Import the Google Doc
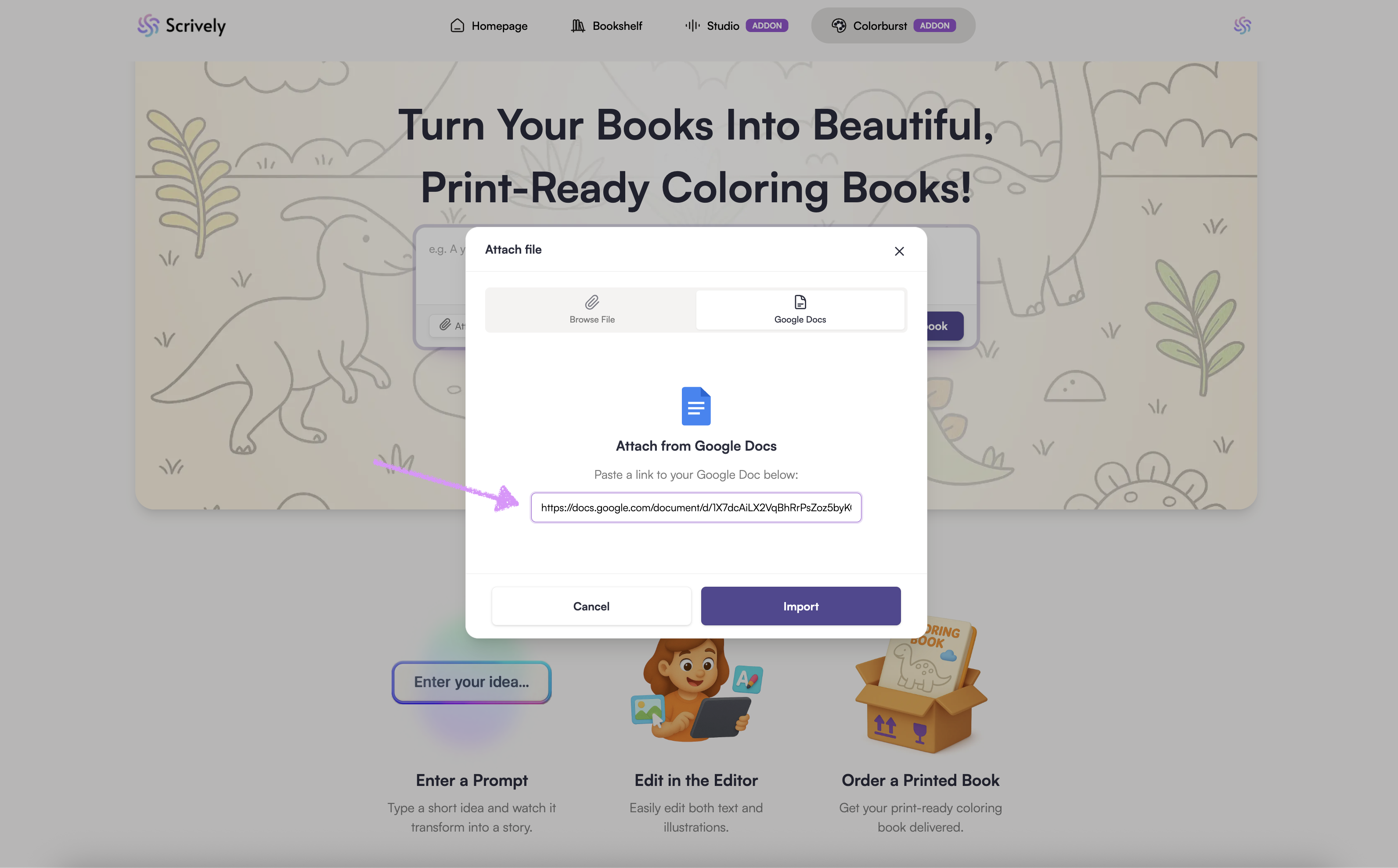 (x=801, y=606)
